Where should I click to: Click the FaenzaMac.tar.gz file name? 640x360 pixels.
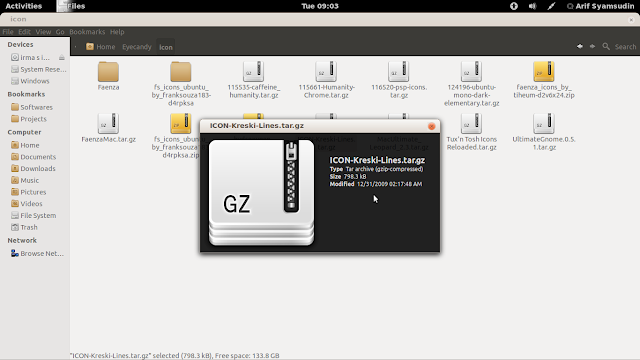109,139
